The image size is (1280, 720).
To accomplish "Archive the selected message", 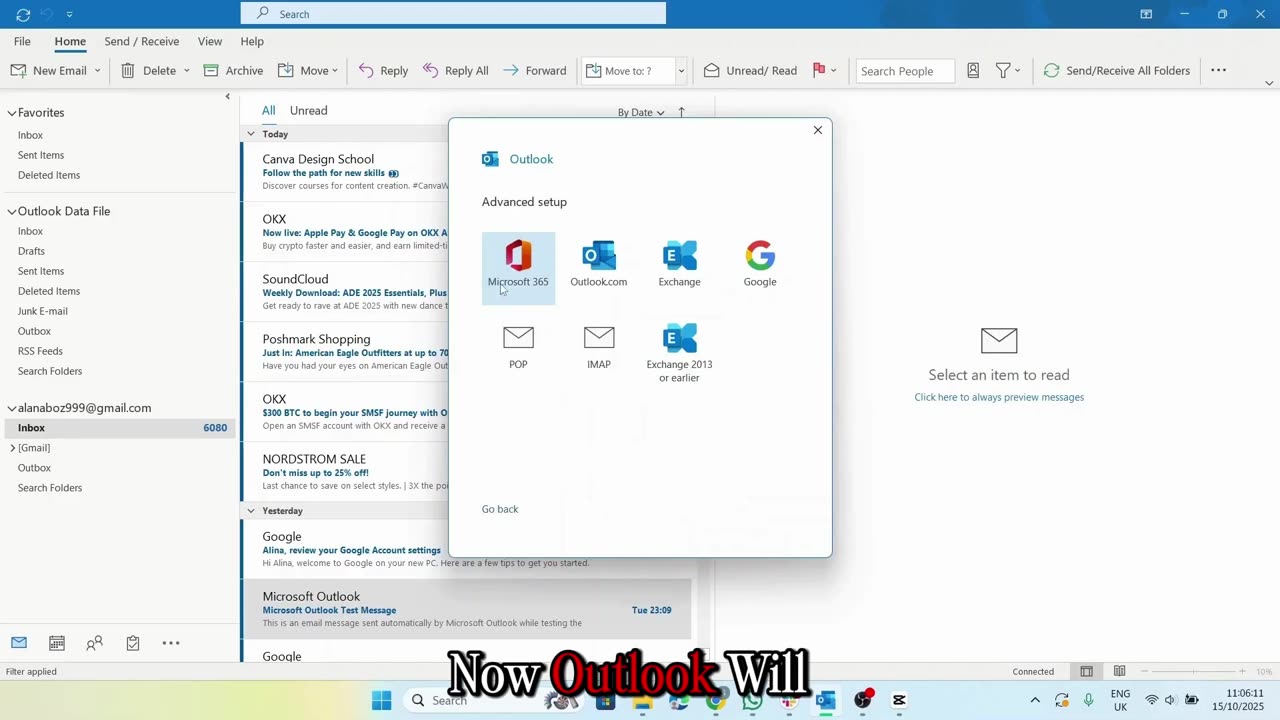I will tap(233, 70).
